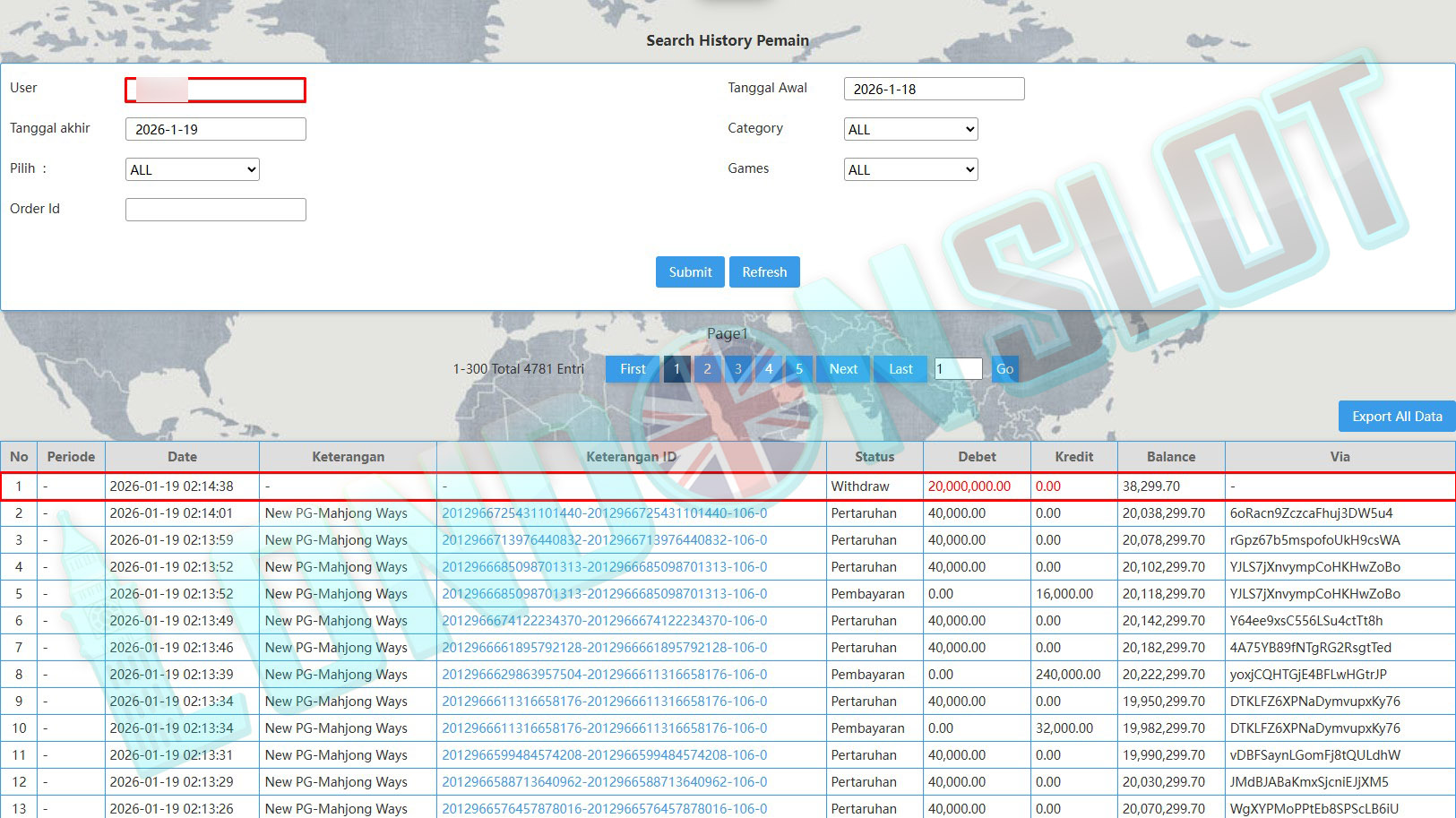The height and width of the screenshot is (818, 1456).
Task: Click Next pagination button
Action: click(843, 369)
